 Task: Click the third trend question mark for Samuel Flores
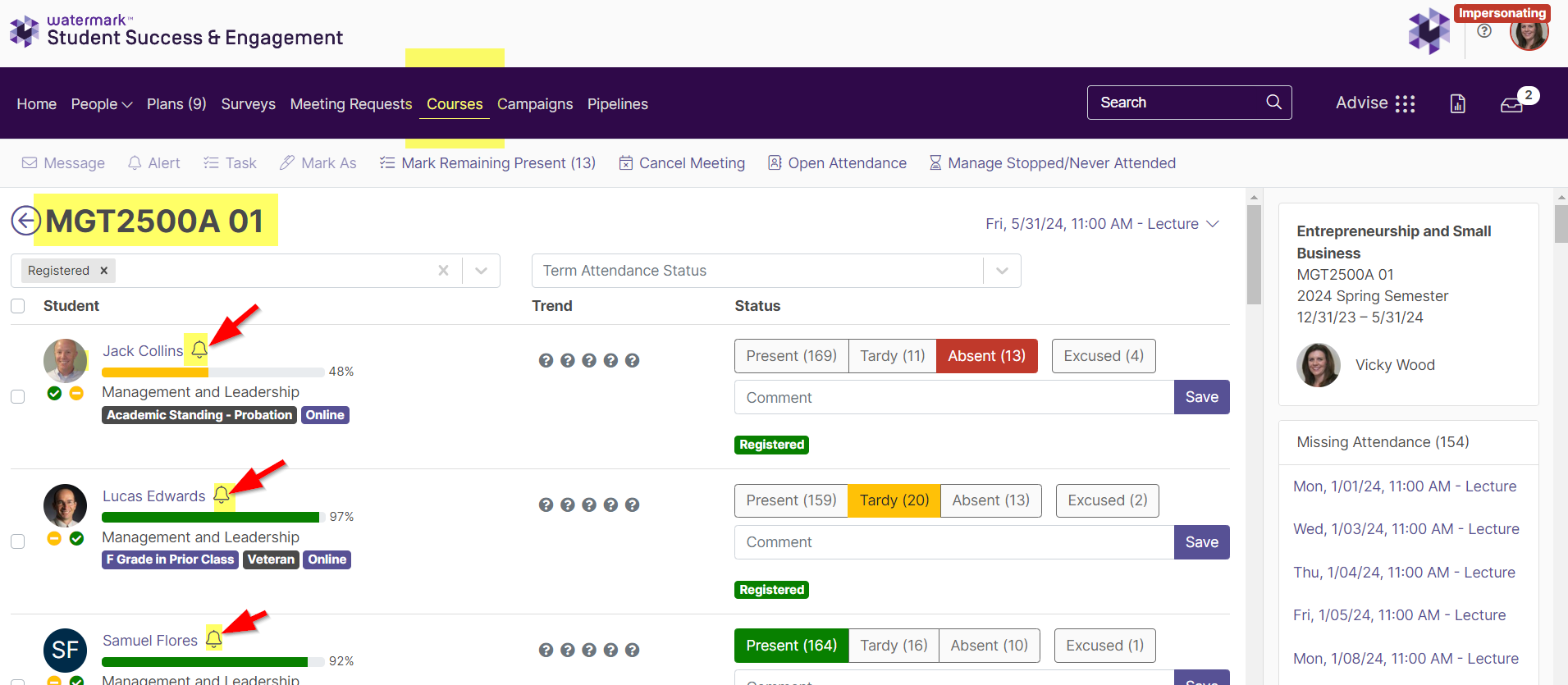pos(589,650)
